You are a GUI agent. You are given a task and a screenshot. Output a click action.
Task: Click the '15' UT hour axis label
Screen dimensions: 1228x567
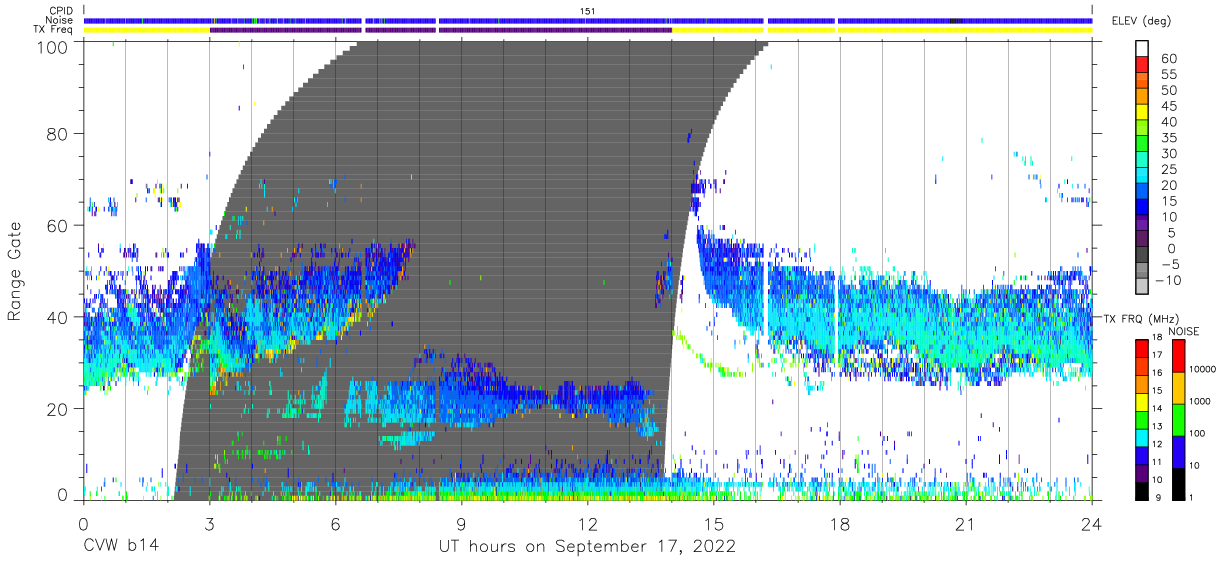click(x=714, y=524)
